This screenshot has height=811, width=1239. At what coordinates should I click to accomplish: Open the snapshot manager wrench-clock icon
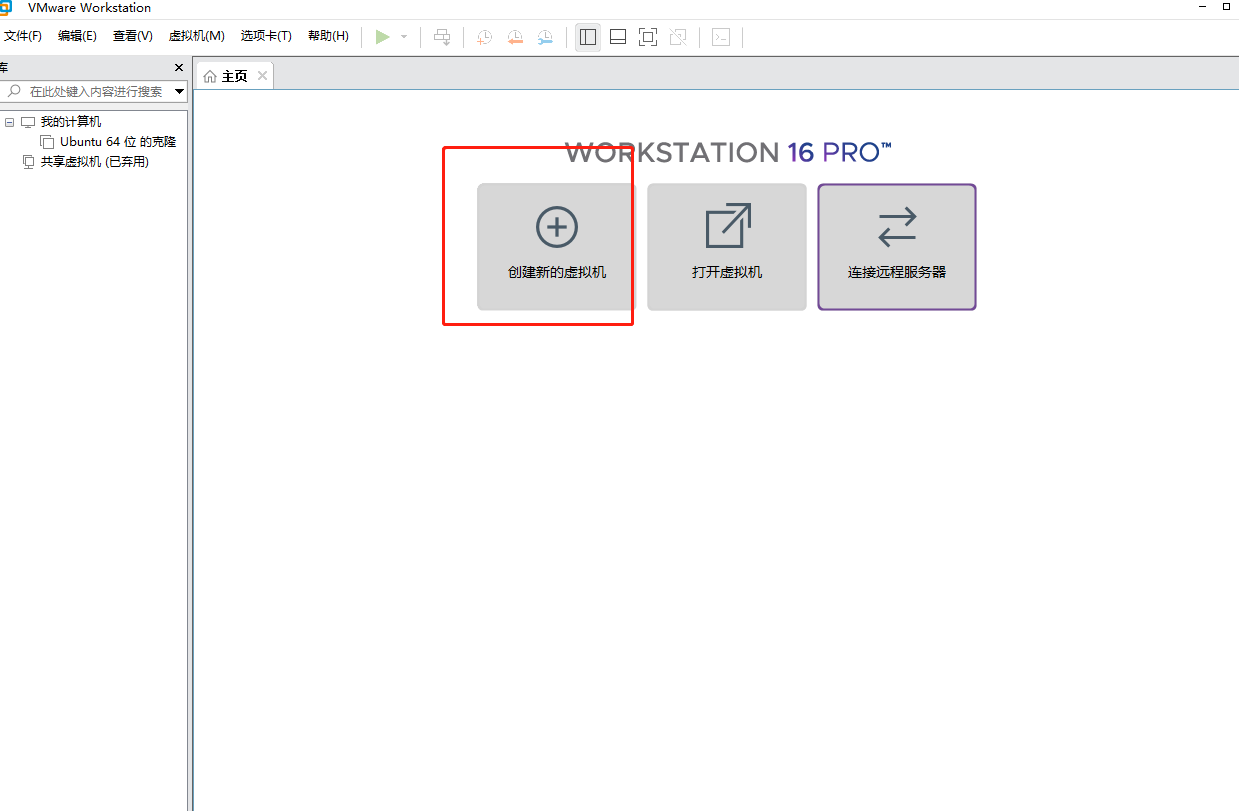click(545, 37)
